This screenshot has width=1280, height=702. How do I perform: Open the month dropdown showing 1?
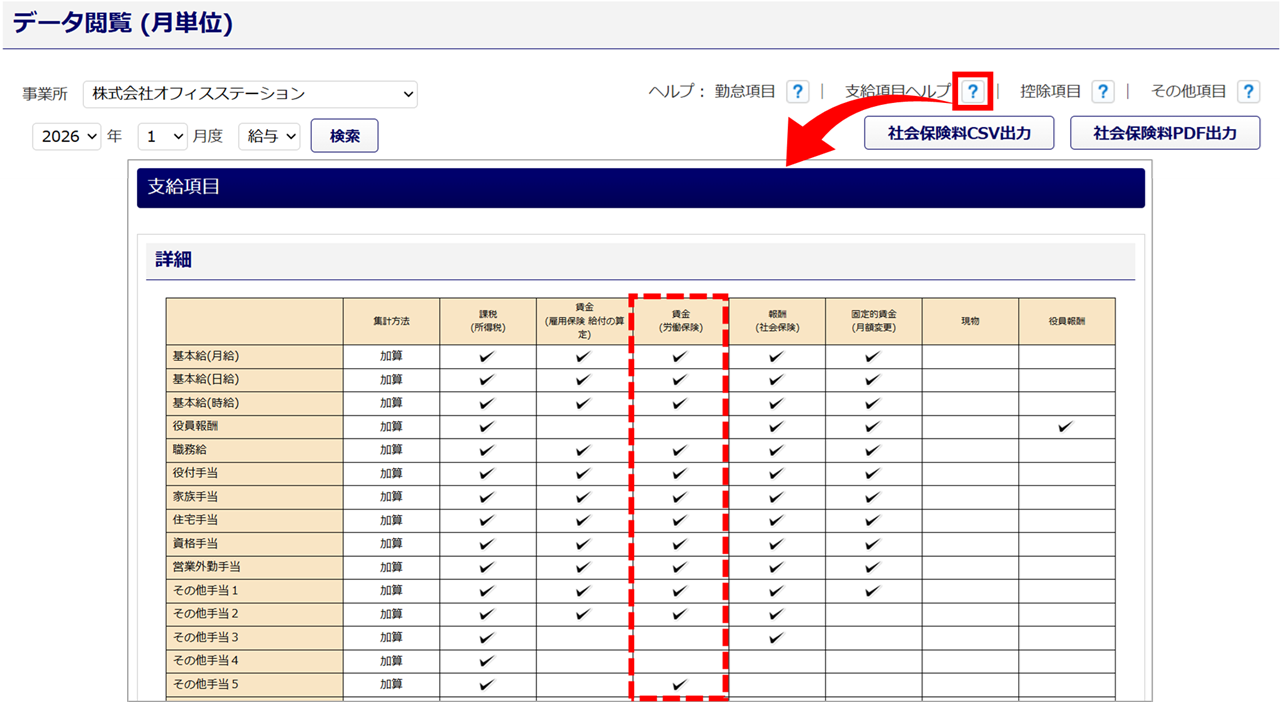click(163, 136)
